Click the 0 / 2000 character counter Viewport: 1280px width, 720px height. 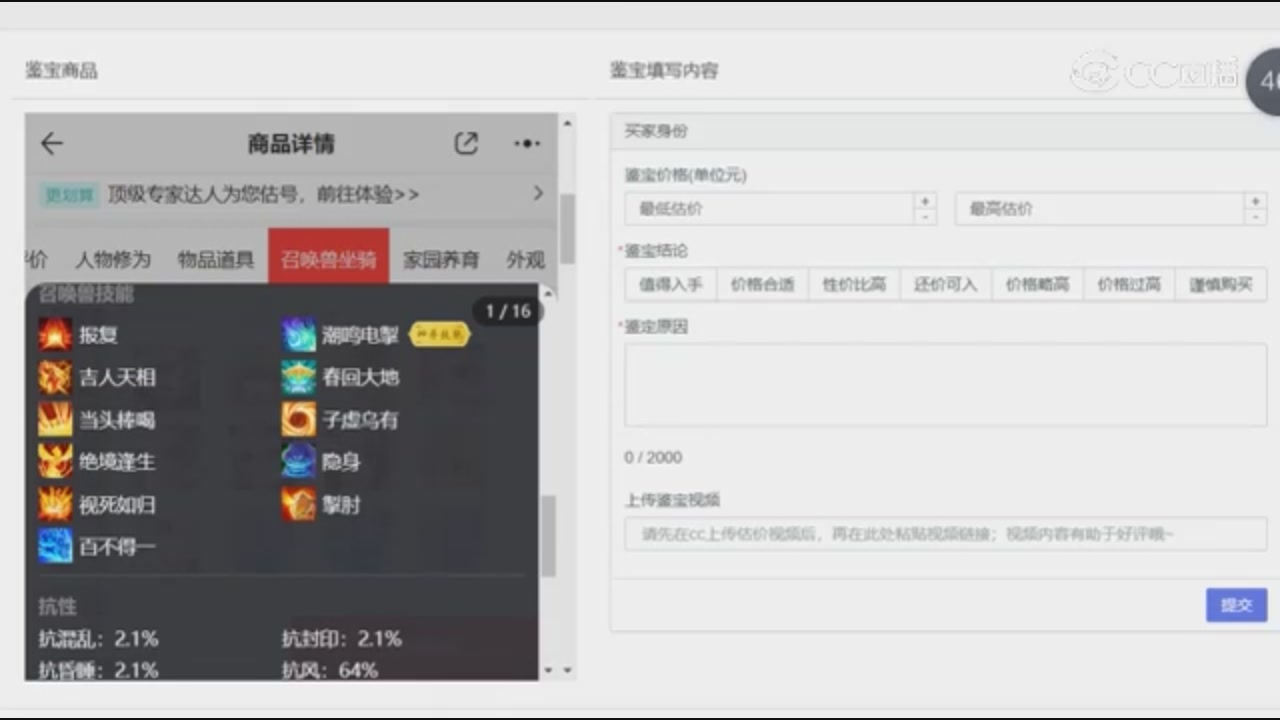[x=653, y=457]
